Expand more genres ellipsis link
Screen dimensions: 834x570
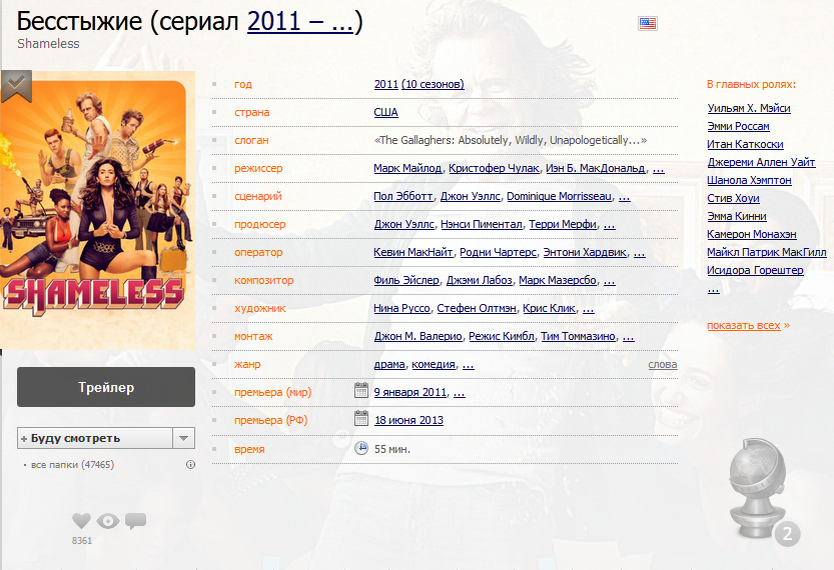pos(468,365)
